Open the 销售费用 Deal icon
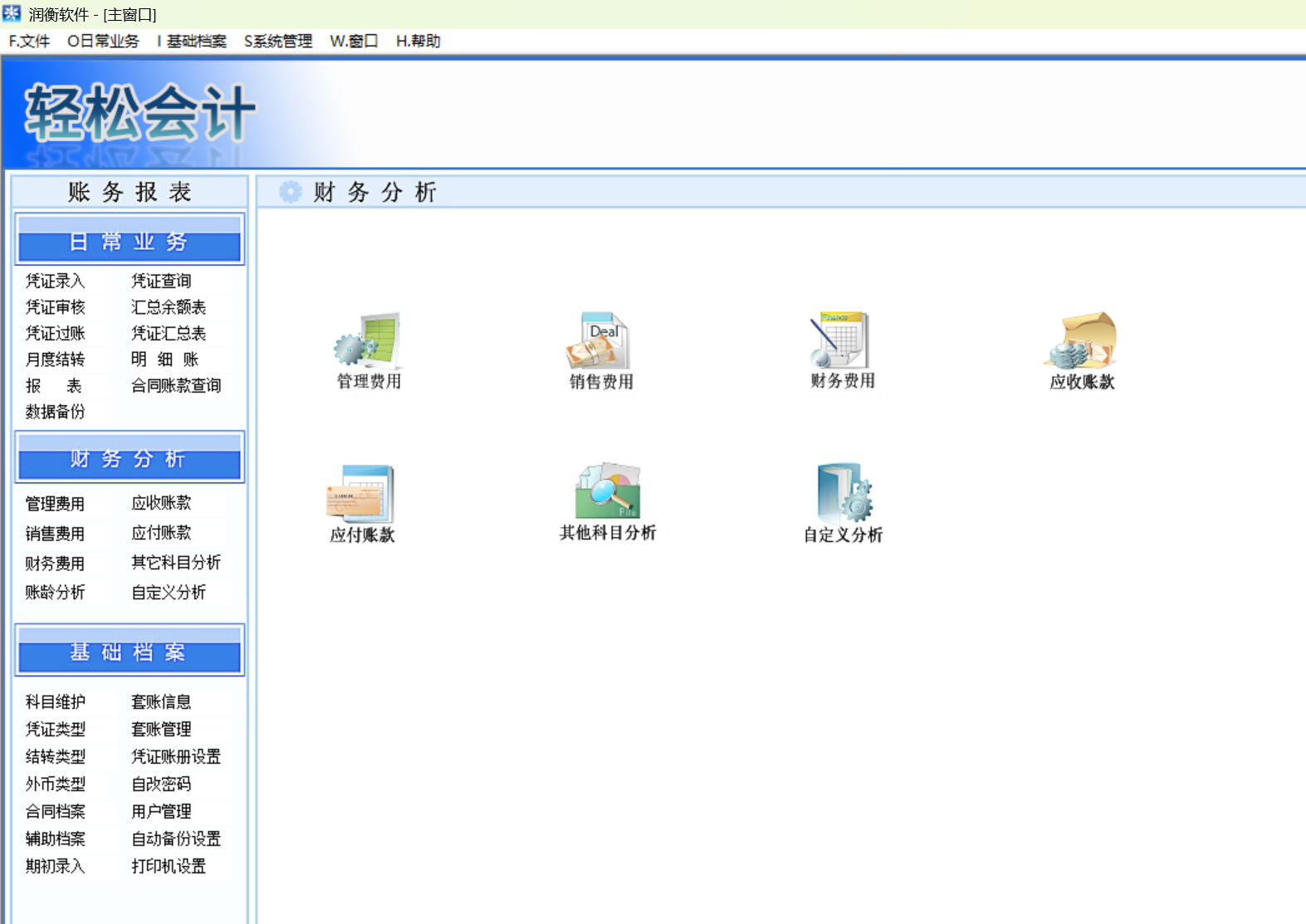Screen dimensions: 1306x924 pyautogui.click(x=599, y=340)
